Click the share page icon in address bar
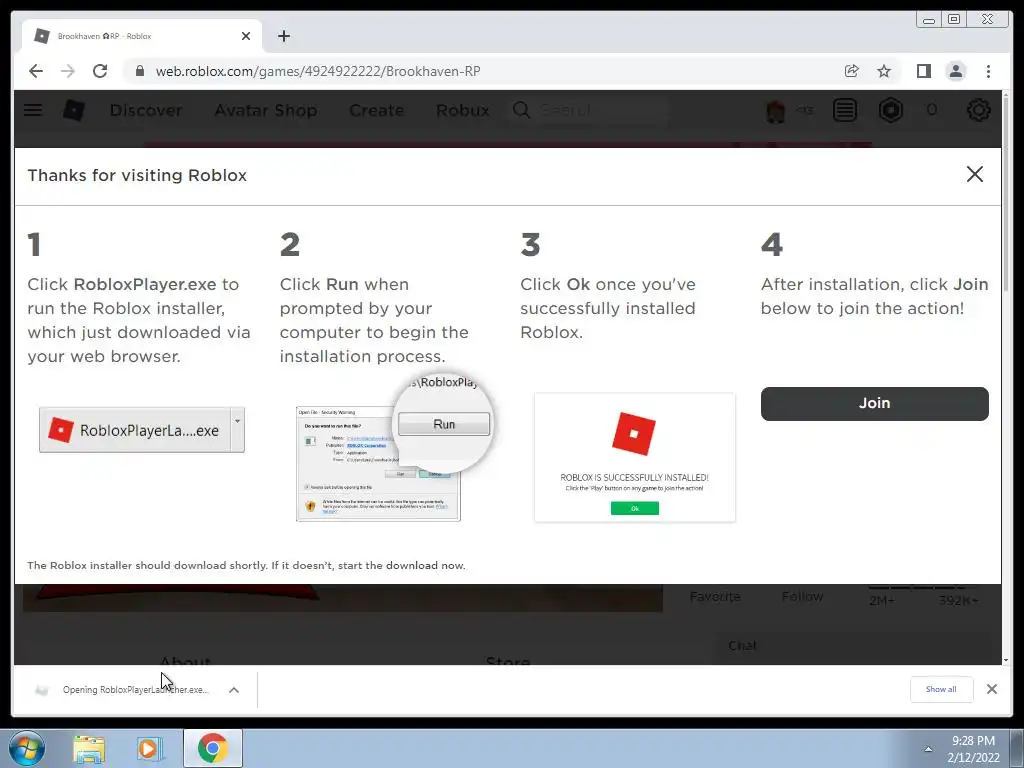Image resolution: width=1024 pixels, height=768 pixels. 852,71
